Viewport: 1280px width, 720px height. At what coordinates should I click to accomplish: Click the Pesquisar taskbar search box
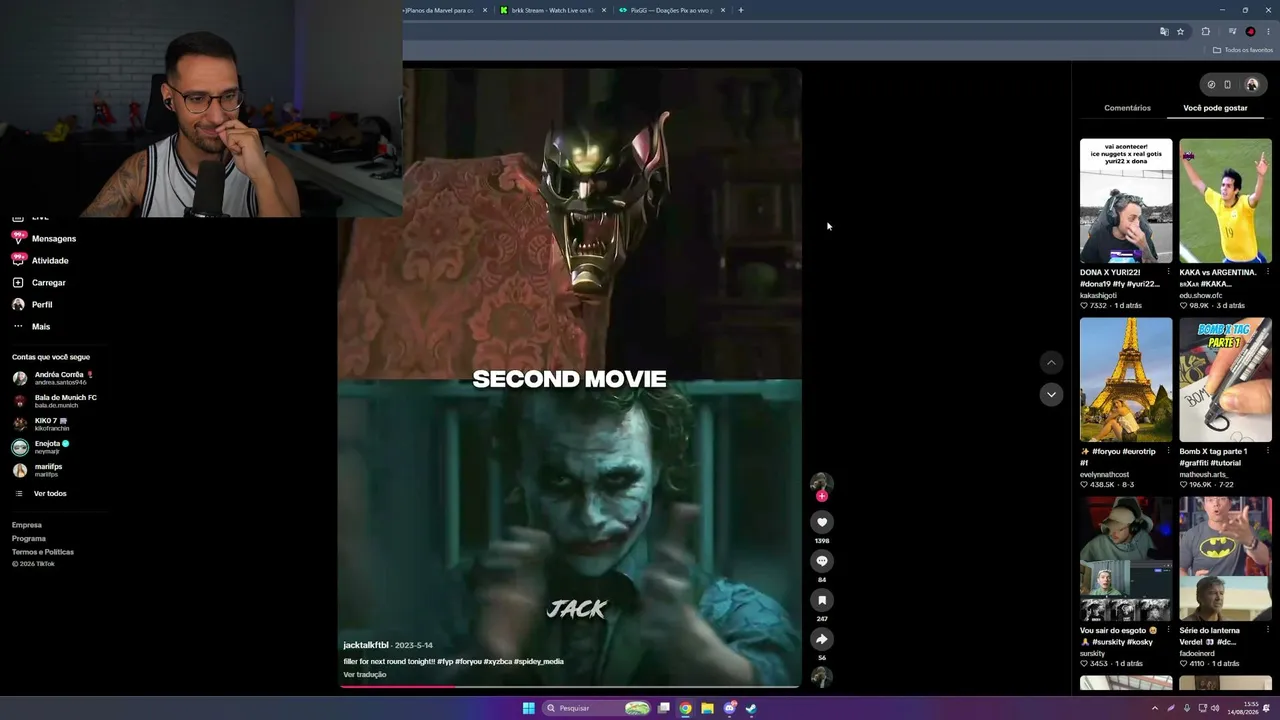597,708
